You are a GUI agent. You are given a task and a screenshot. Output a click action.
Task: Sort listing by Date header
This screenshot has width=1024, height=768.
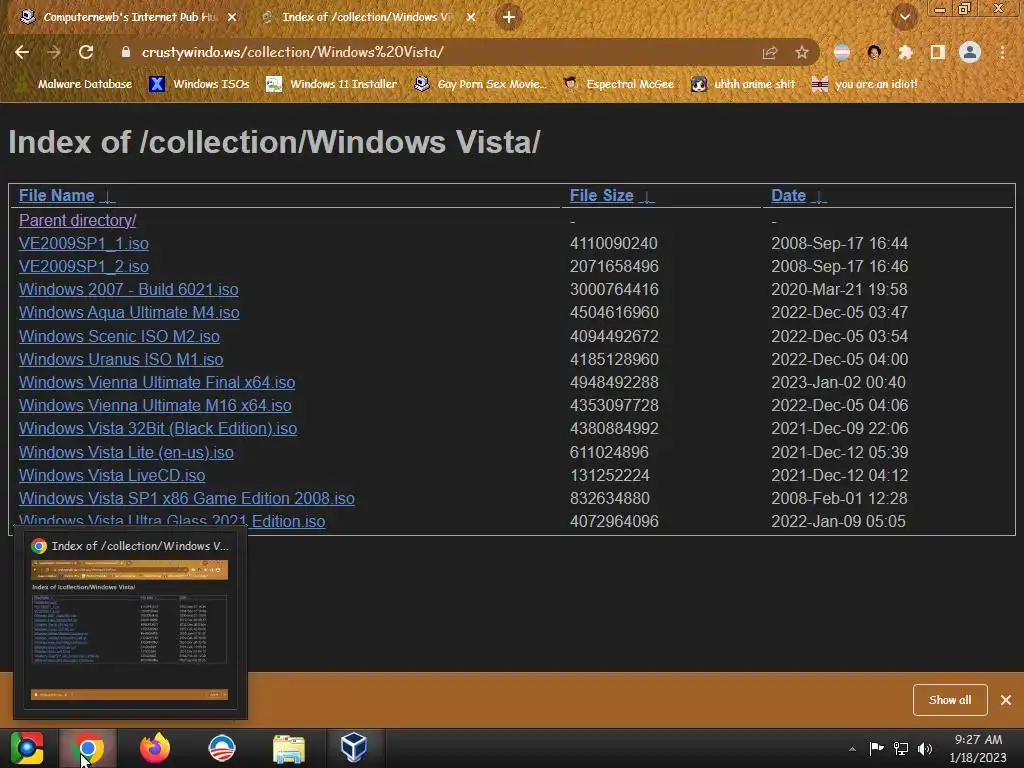coord(788,195)
